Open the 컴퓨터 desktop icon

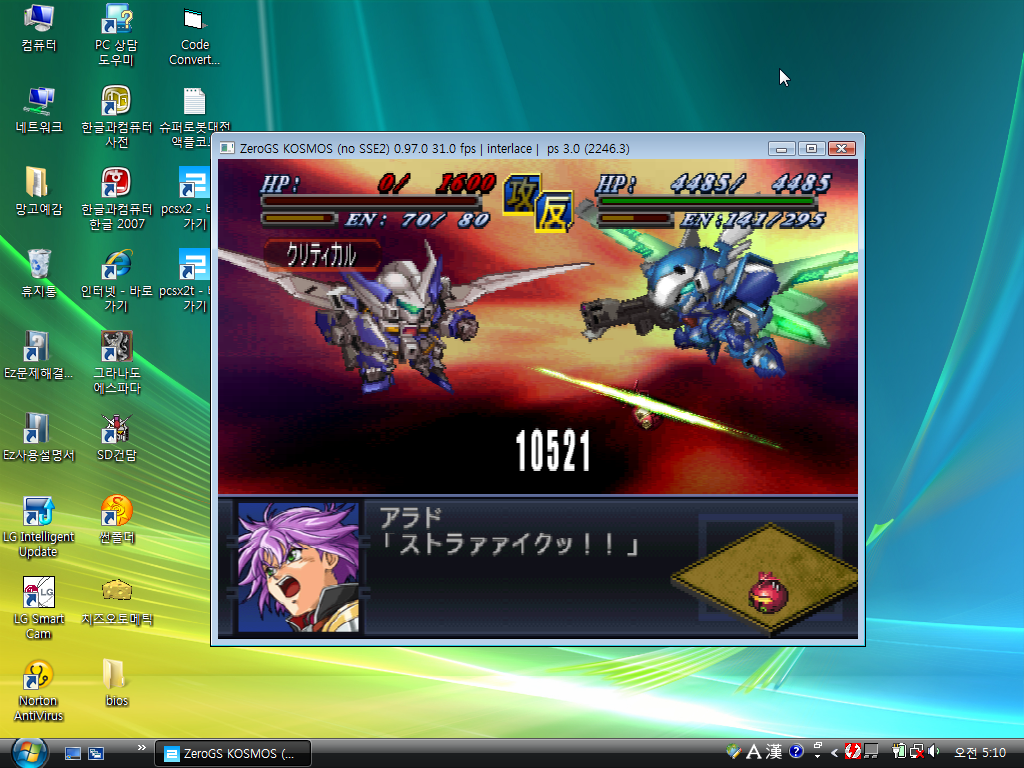pyautogui.click(x=39, y=27)
